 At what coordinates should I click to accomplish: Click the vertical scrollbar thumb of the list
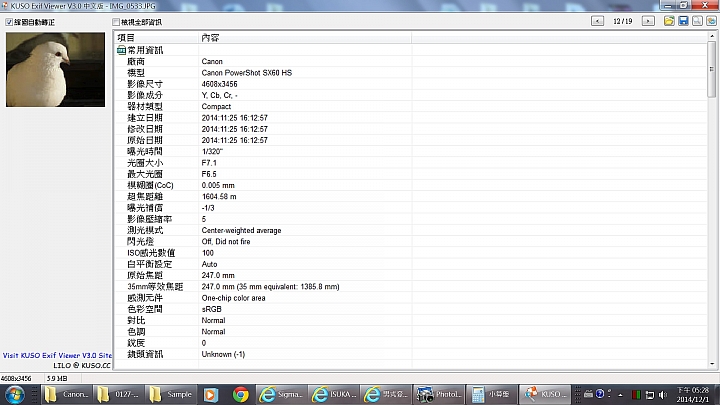712,69
